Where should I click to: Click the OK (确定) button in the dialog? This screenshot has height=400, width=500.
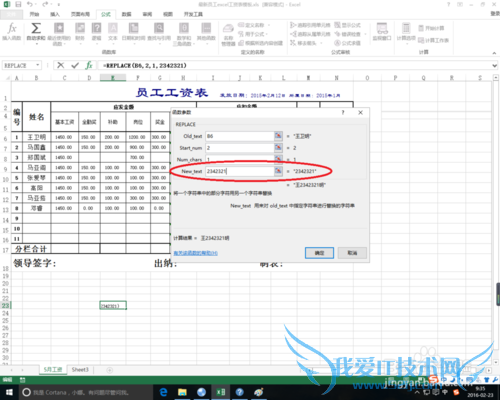point(319,253)
